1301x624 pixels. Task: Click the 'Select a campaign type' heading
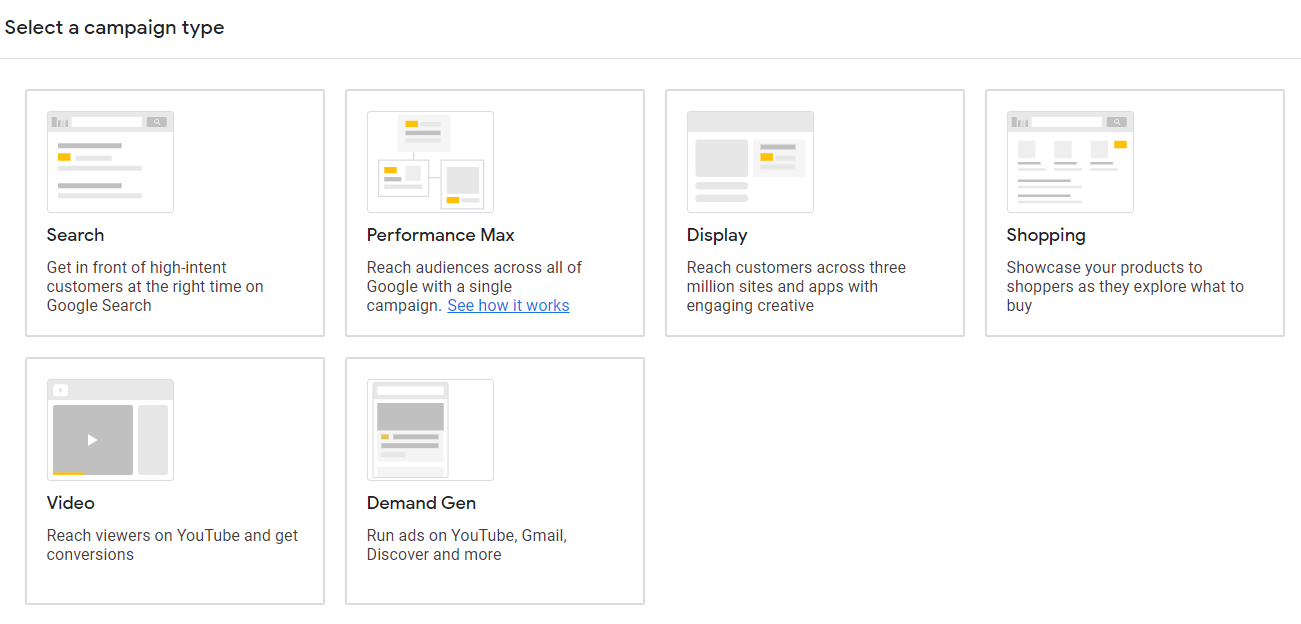point(114,28)
